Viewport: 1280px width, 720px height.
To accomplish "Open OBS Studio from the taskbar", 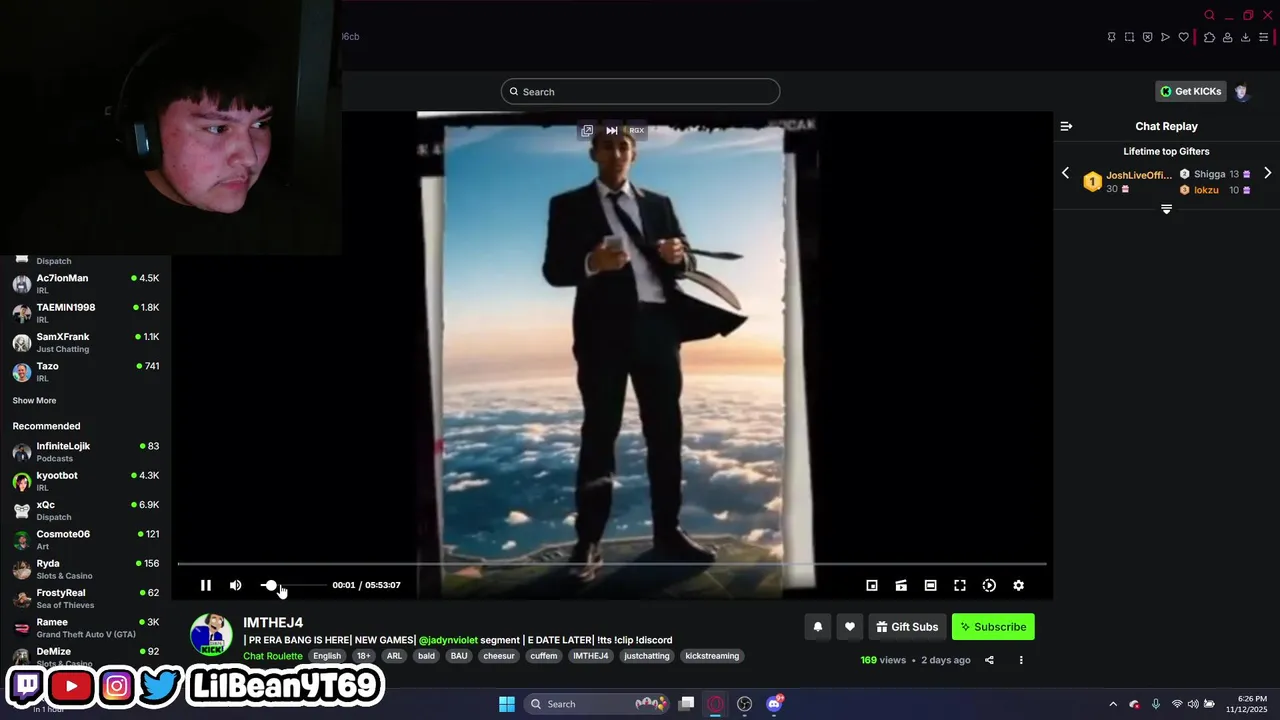I will (745, 704).
